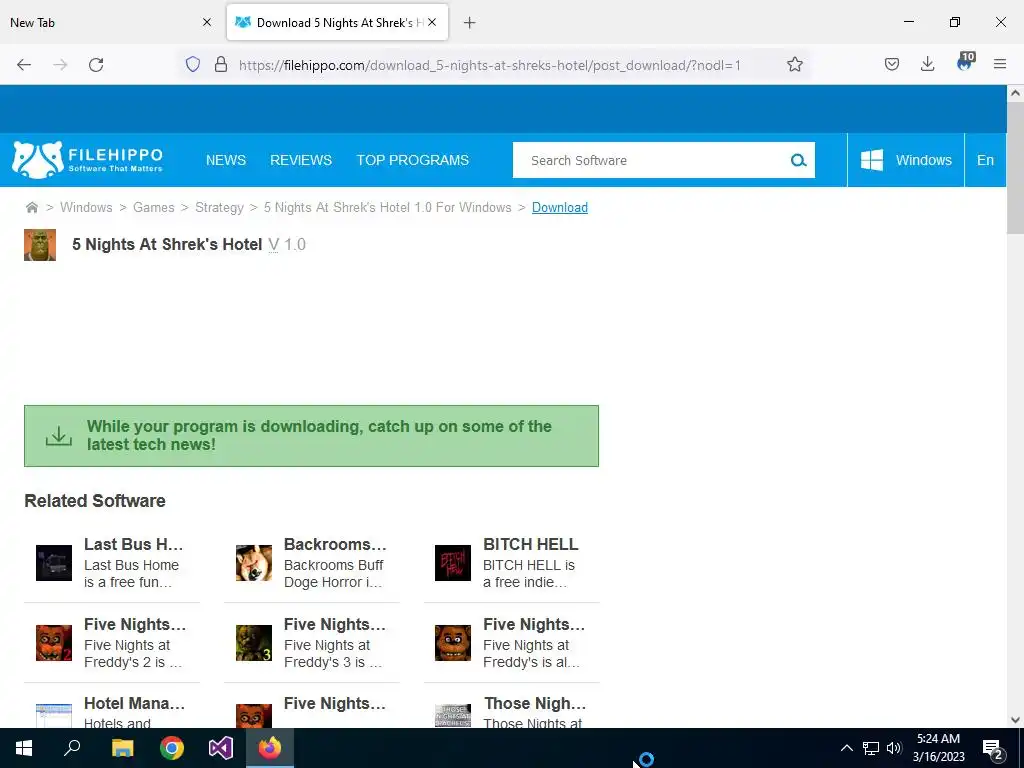Open the Hotel Mana... related software
The width and height of the screenshot is (1024, 768).
(x=134, y=703)
